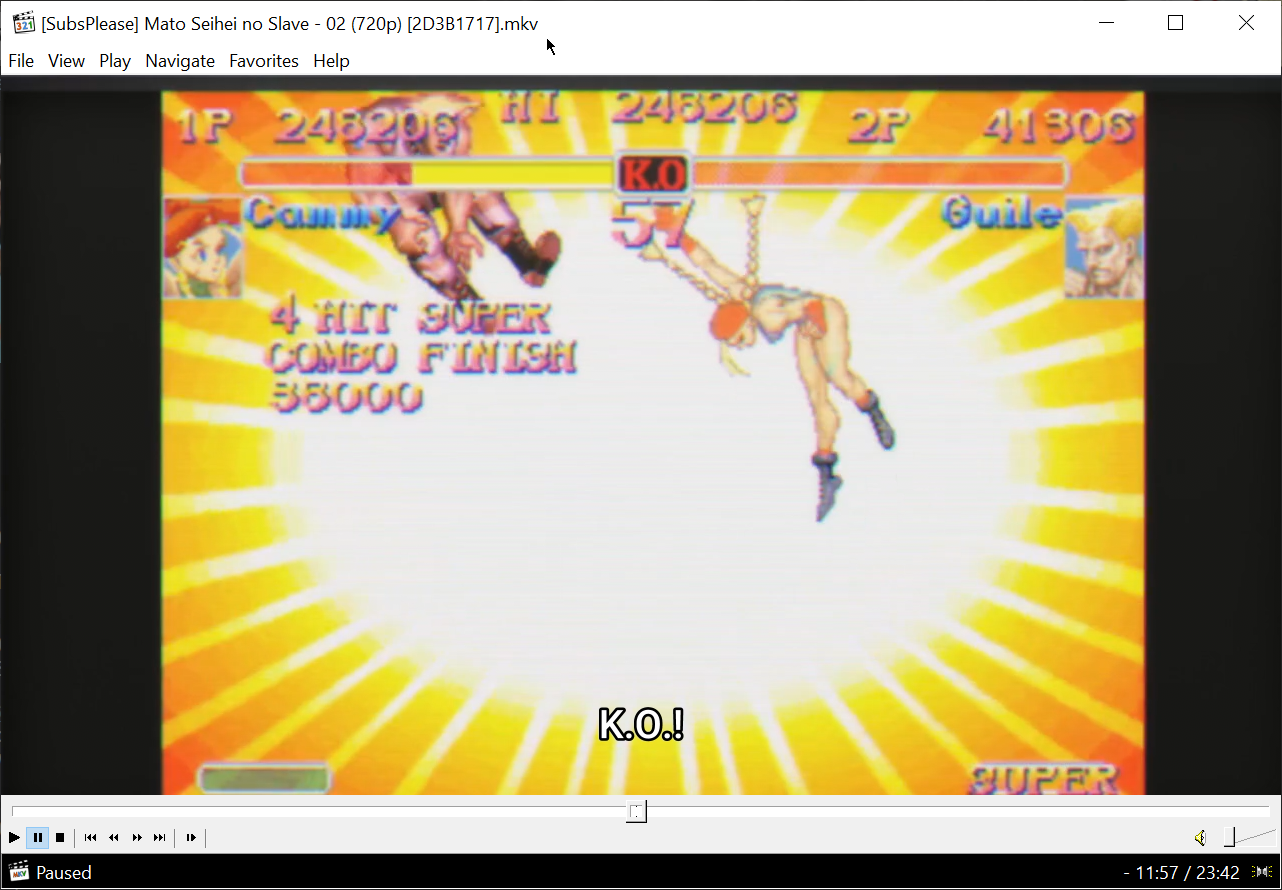Click the video display area
1282x890 pixels.
tap(641, 435)
